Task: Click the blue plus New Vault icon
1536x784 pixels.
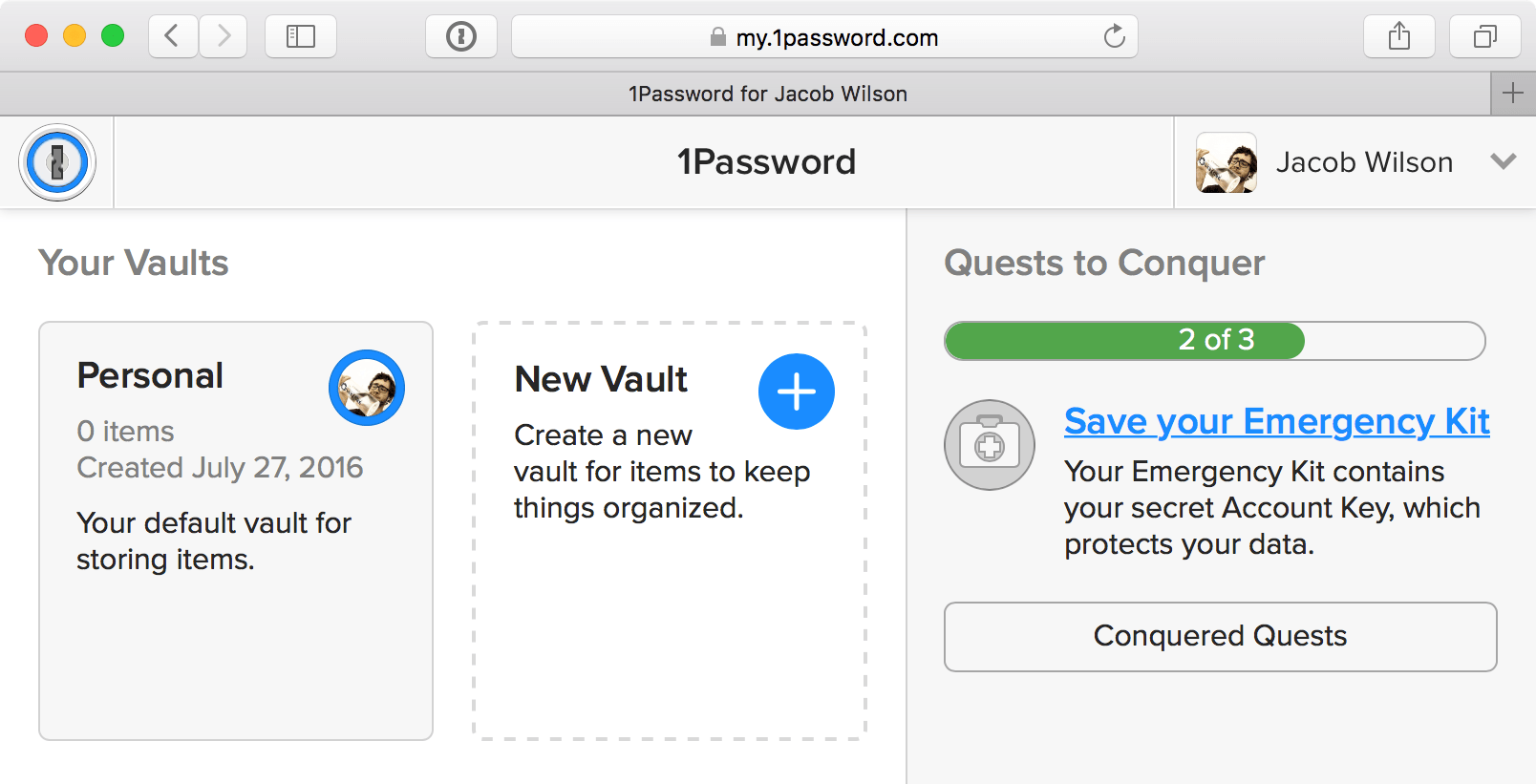Action: pyautogui.click(x=796, y=392)
